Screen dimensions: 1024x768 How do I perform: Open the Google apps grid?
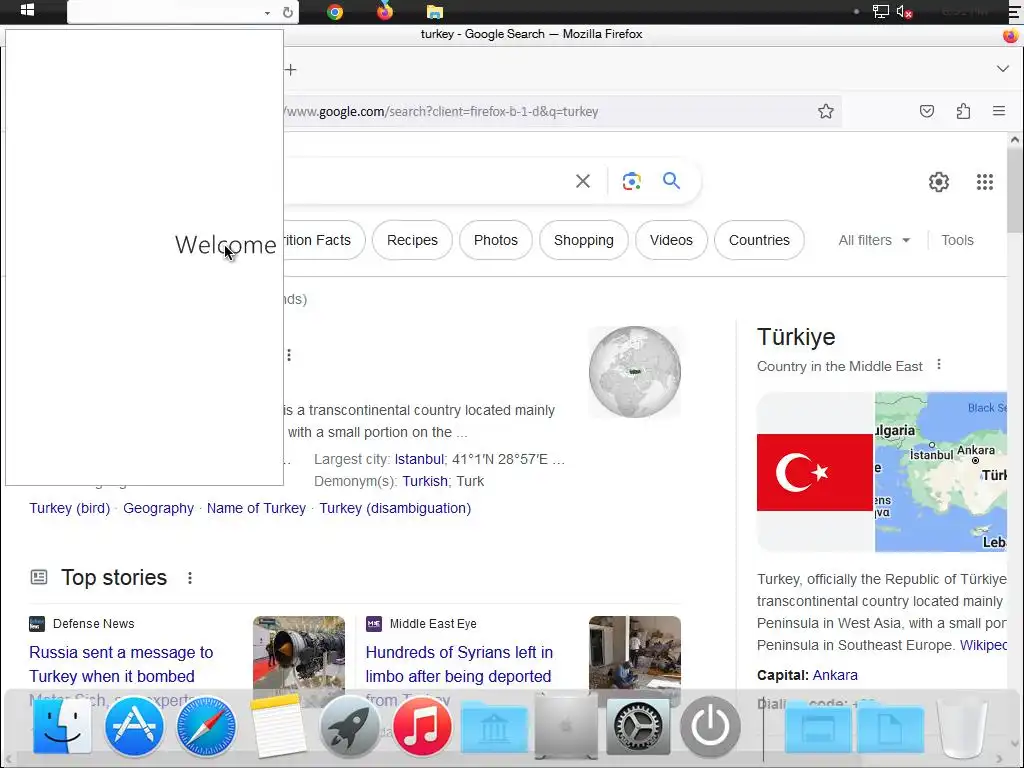[985, 182]
